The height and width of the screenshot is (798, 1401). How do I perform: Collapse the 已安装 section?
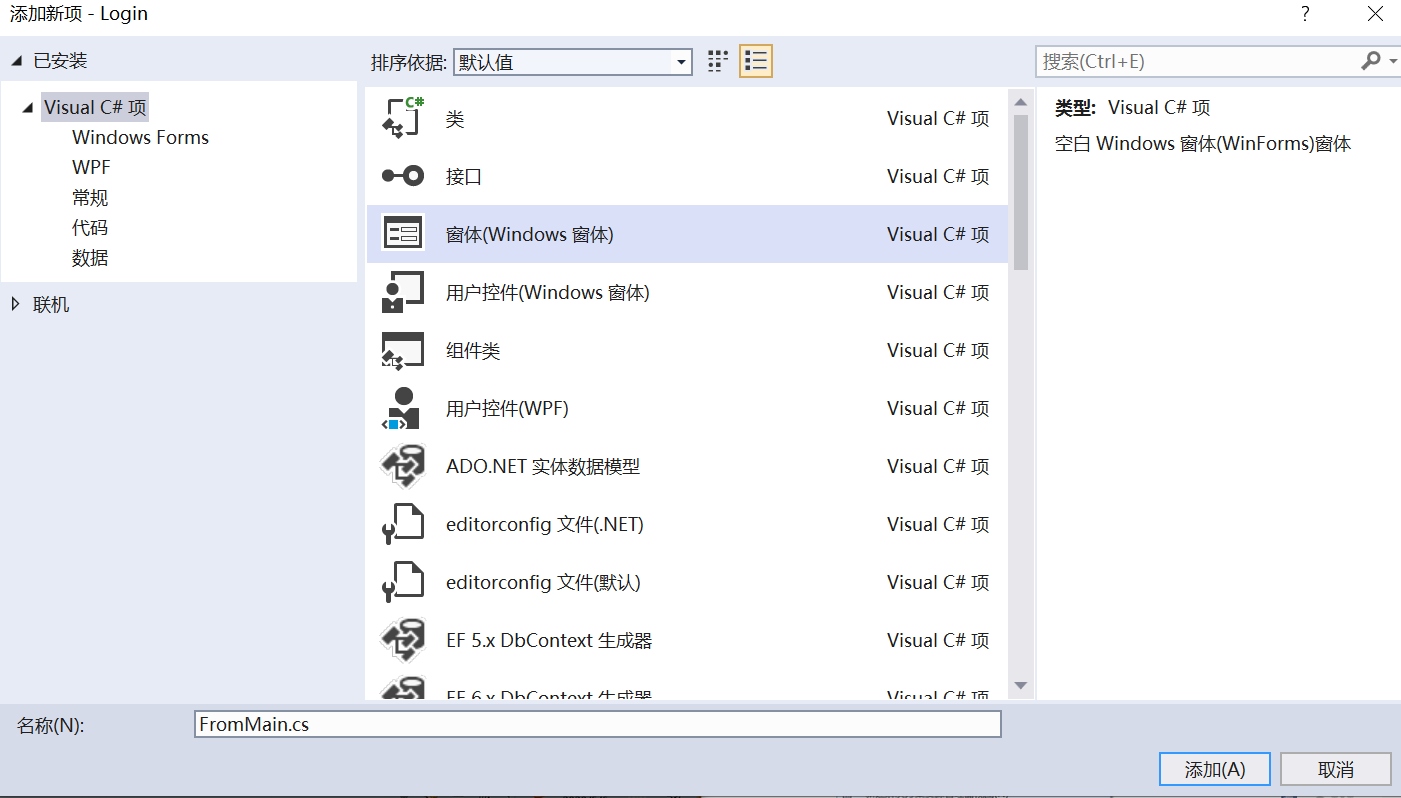[x=17, y=61]
